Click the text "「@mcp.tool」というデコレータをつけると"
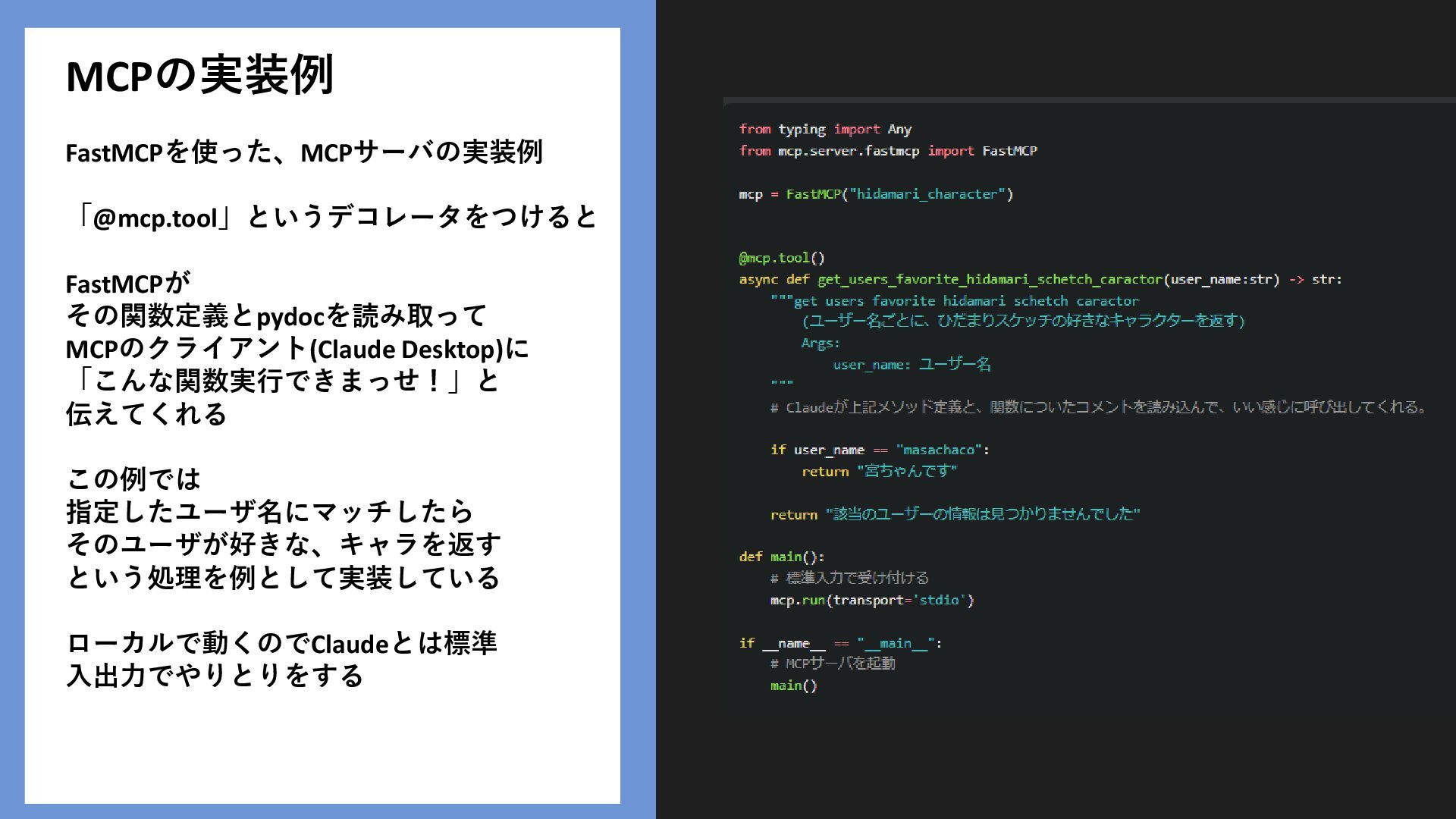The height and width of the screenshot is (819, 1456). [x=332, y=218]
